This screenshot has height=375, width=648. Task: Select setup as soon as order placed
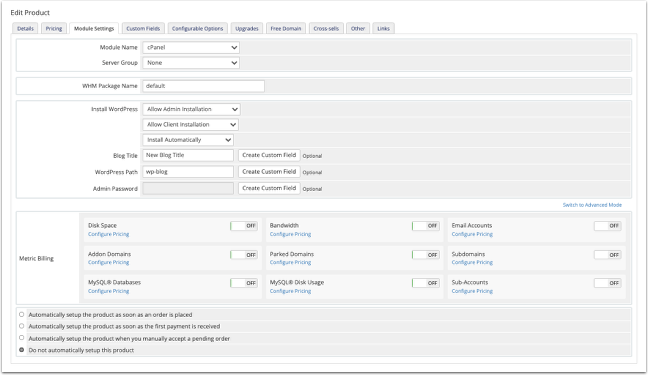[21, 315]
